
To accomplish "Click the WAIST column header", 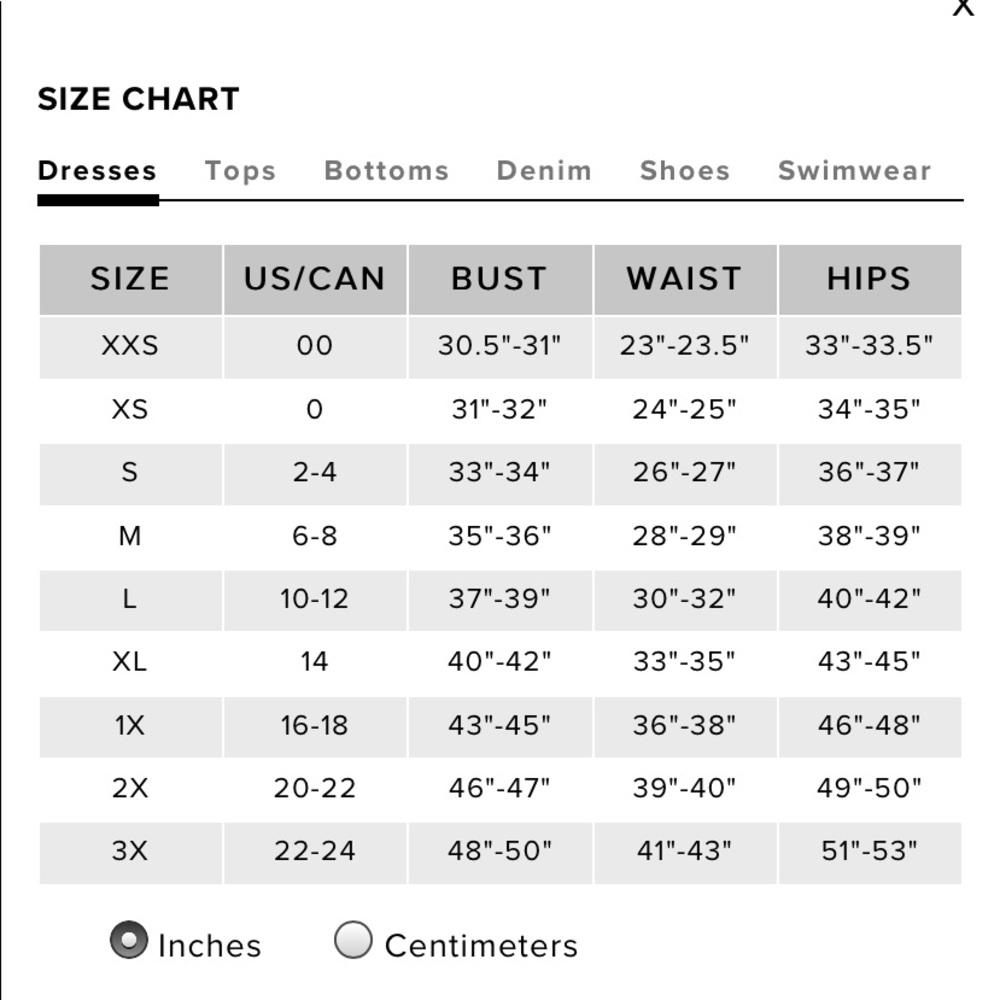I will click(684, 279).
